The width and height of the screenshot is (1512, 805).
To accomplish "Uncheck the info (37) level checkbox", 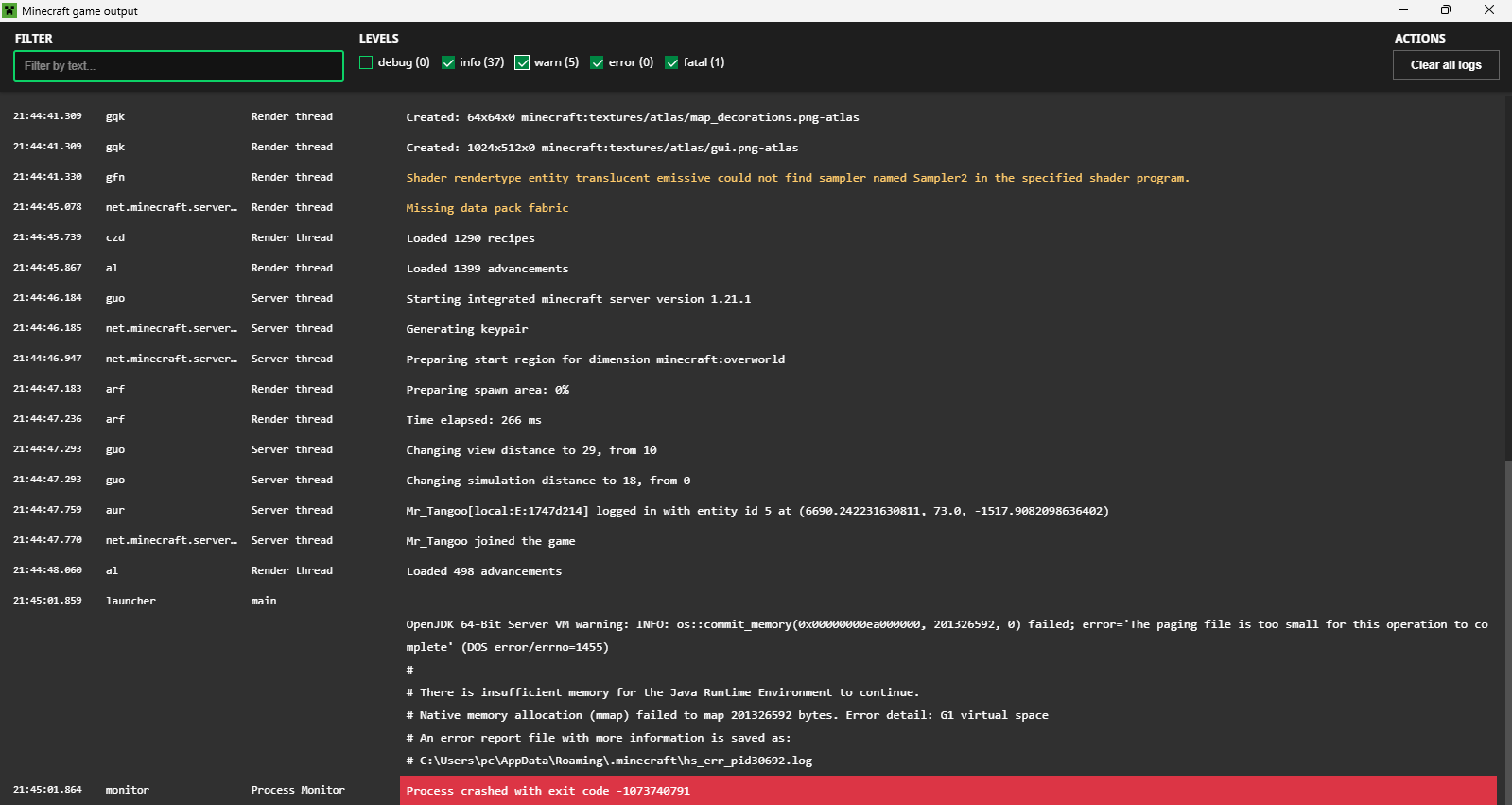I will point(448,62).
